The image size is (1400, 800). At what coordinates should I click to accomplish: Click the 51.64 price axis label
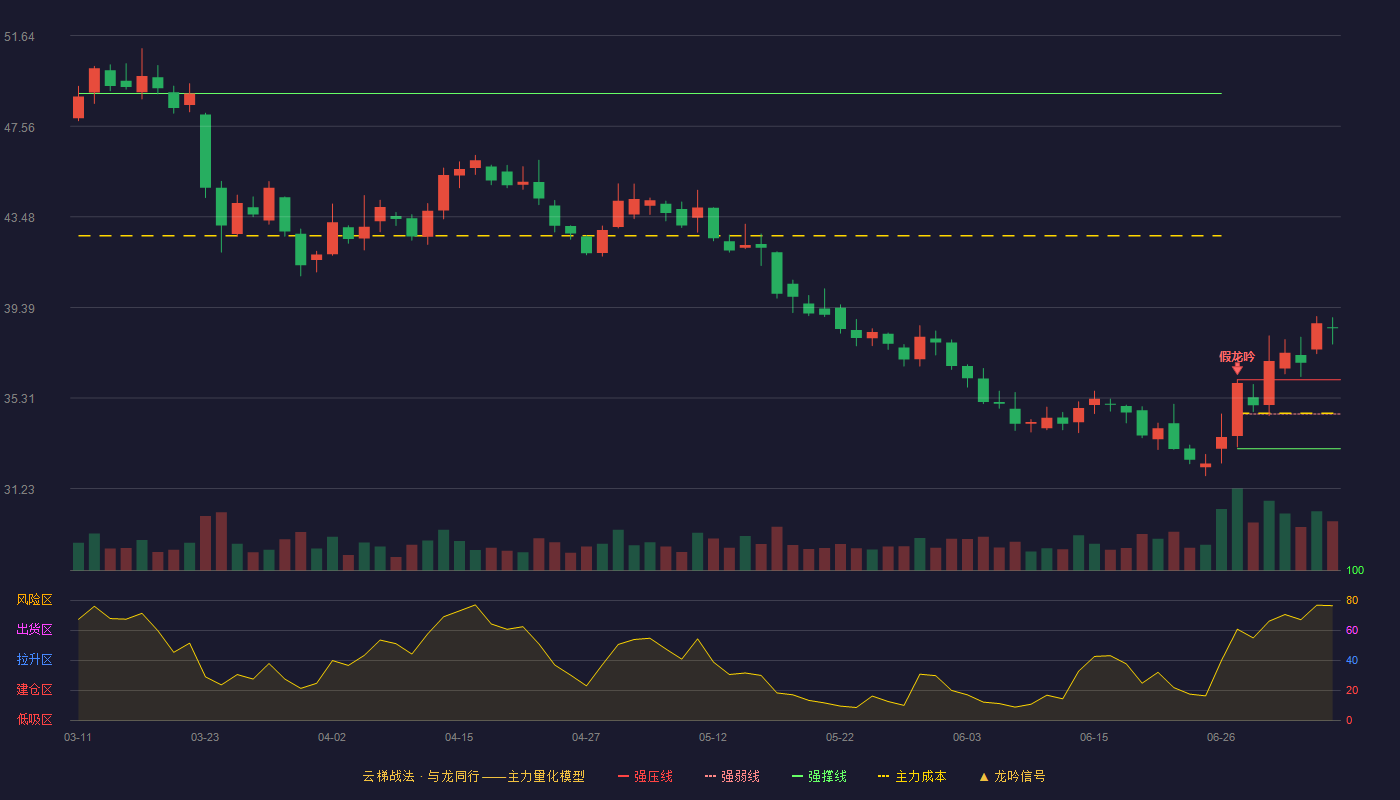19,37
